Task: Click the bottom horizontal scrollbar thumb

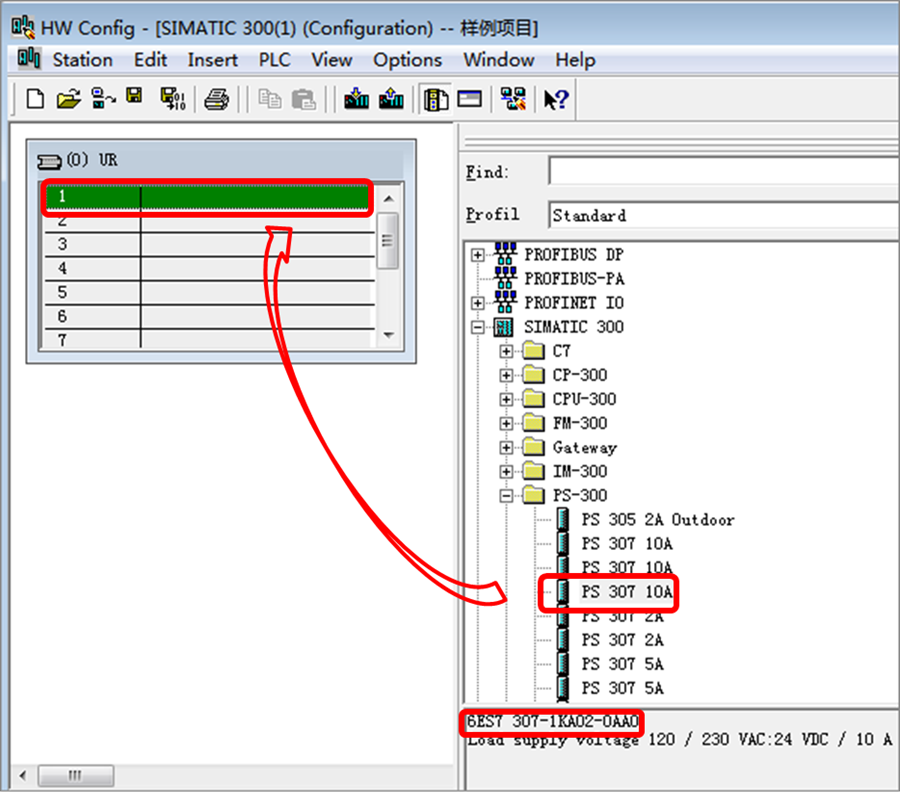Action: click(76, 776)
